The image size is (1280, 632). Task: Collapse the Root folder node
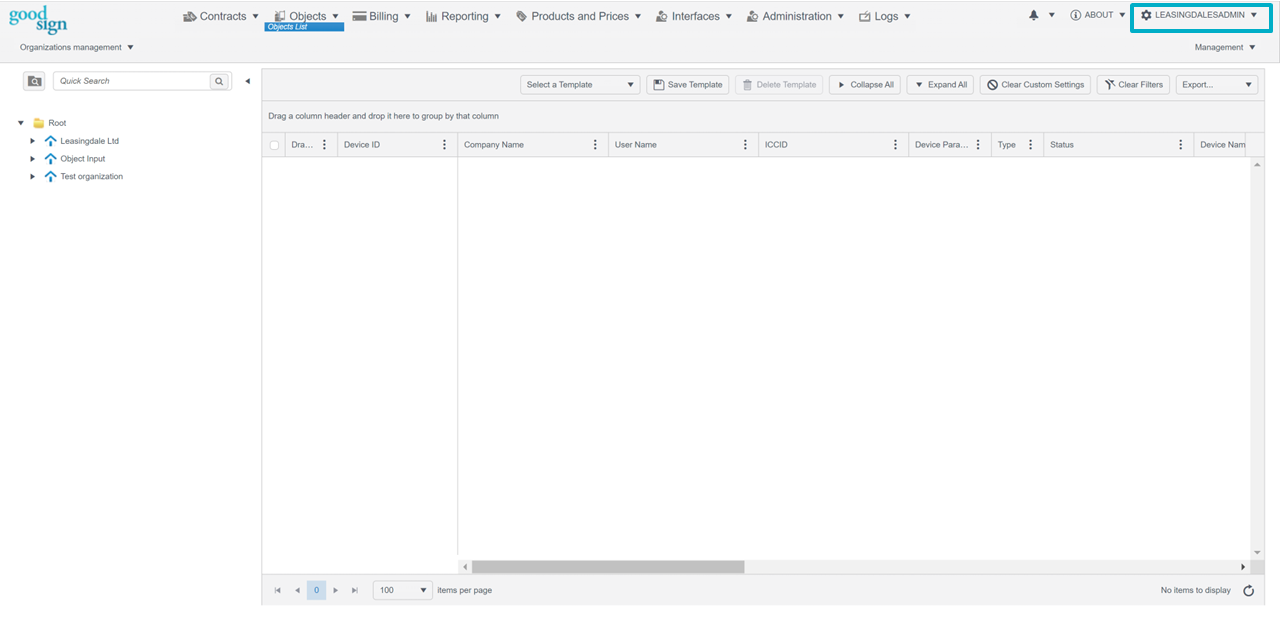pyautogui.click(x=21, y=123)
